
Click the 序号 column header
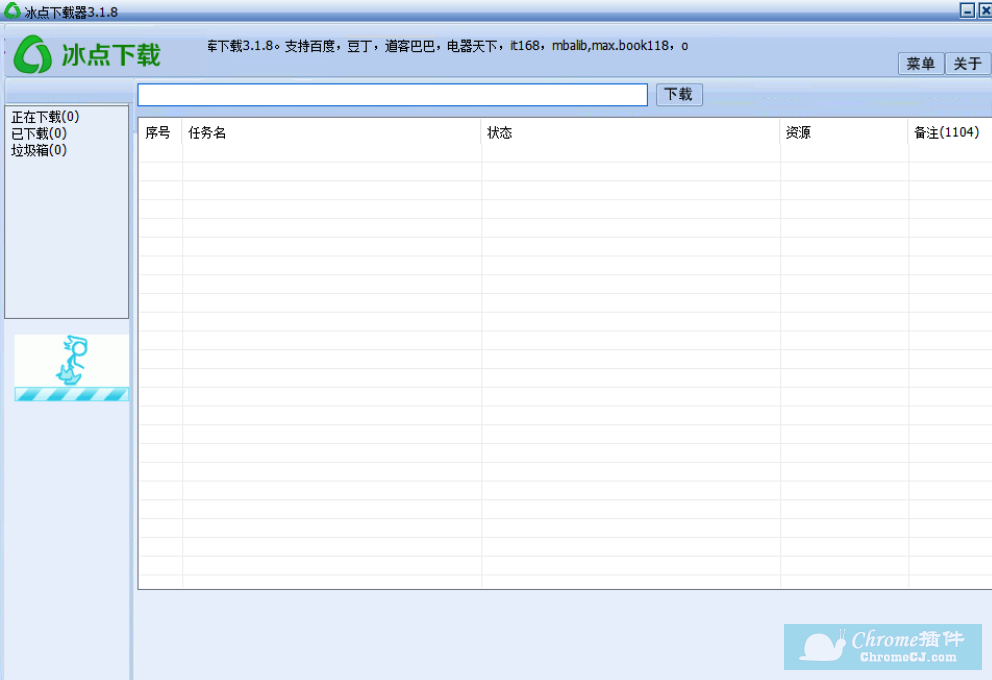pos(160,133)
